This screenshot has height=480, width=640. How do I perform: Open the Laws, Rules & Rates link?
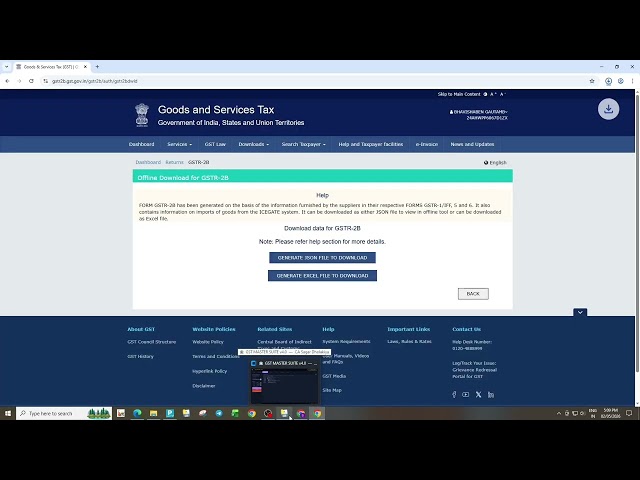409,341
